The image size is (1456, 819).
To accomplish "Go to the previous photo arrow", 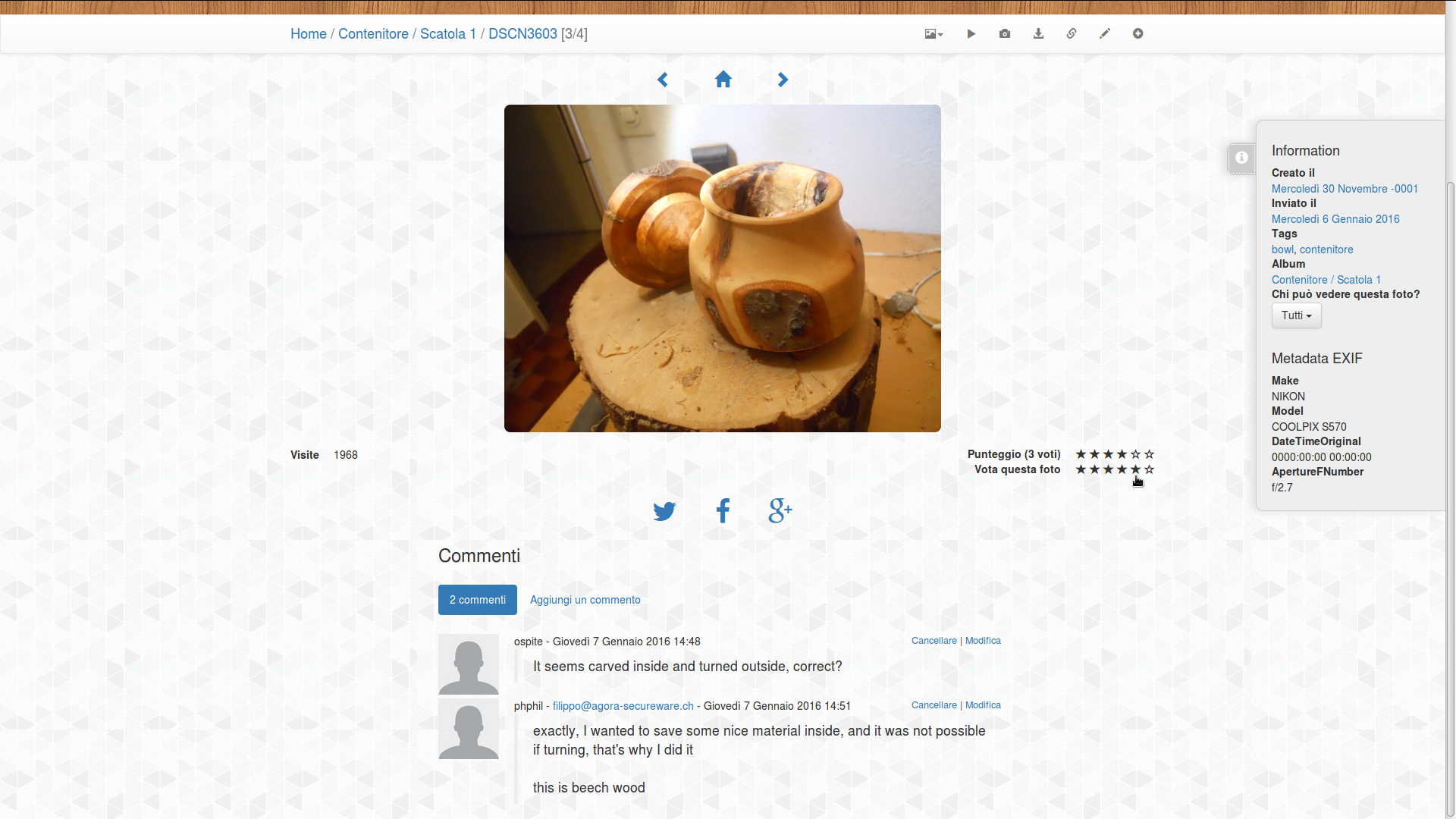I will (x=663, y=80).
